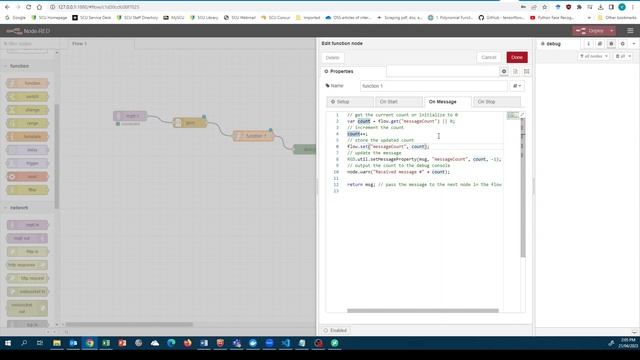Show the debug messages sidebar icon

pyautogui.click(x=611, y=44)
